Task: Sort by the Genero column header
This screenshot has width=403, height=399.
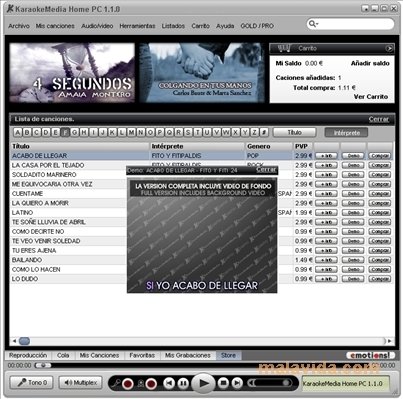Action: [x=269, y=146]
